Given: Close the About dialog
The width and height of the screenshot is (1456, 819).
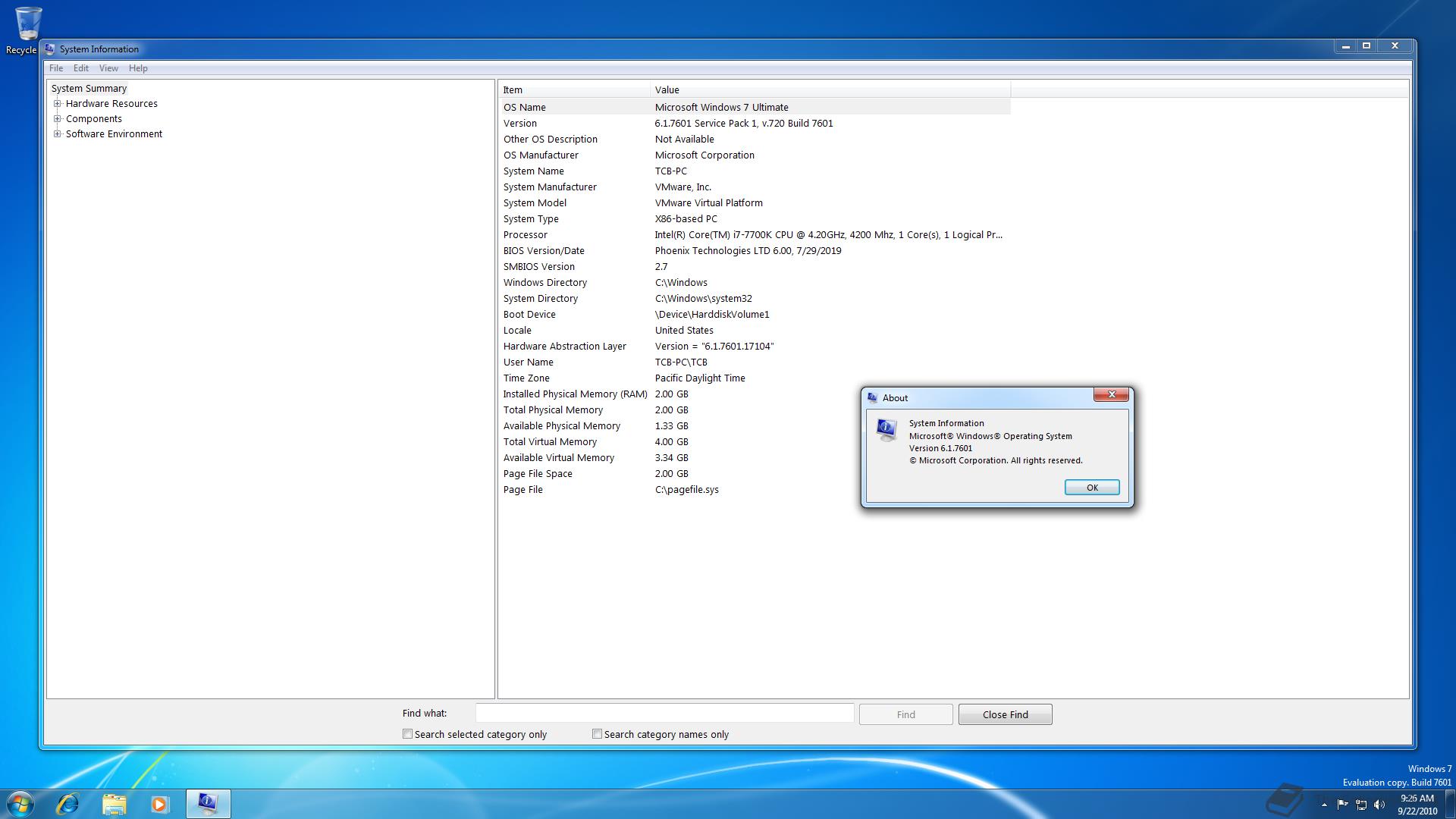Looking at the screenshot, I should coord(1112,394).
